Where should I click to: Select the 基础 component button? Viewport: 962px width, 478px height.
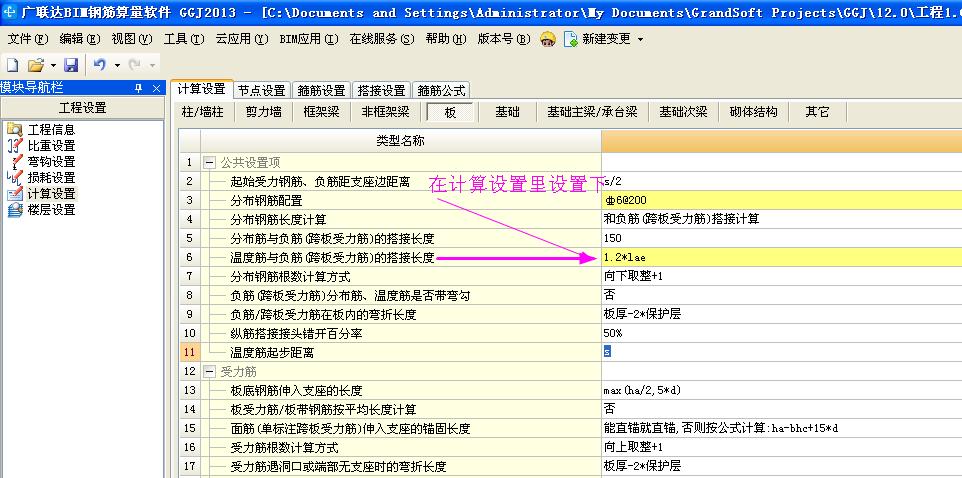coord(507,112)
